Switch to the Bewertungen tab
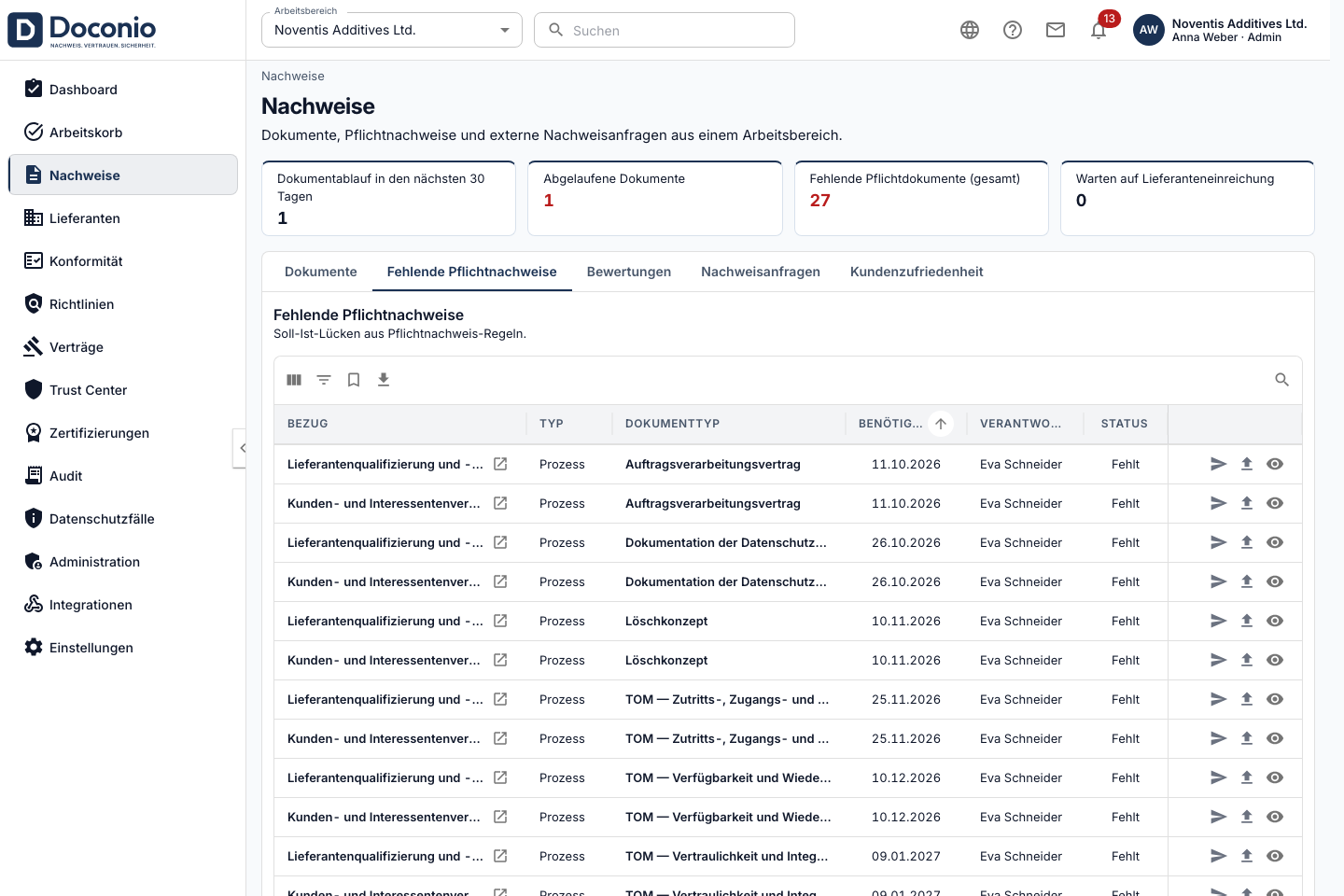 (x=629, y=272)
